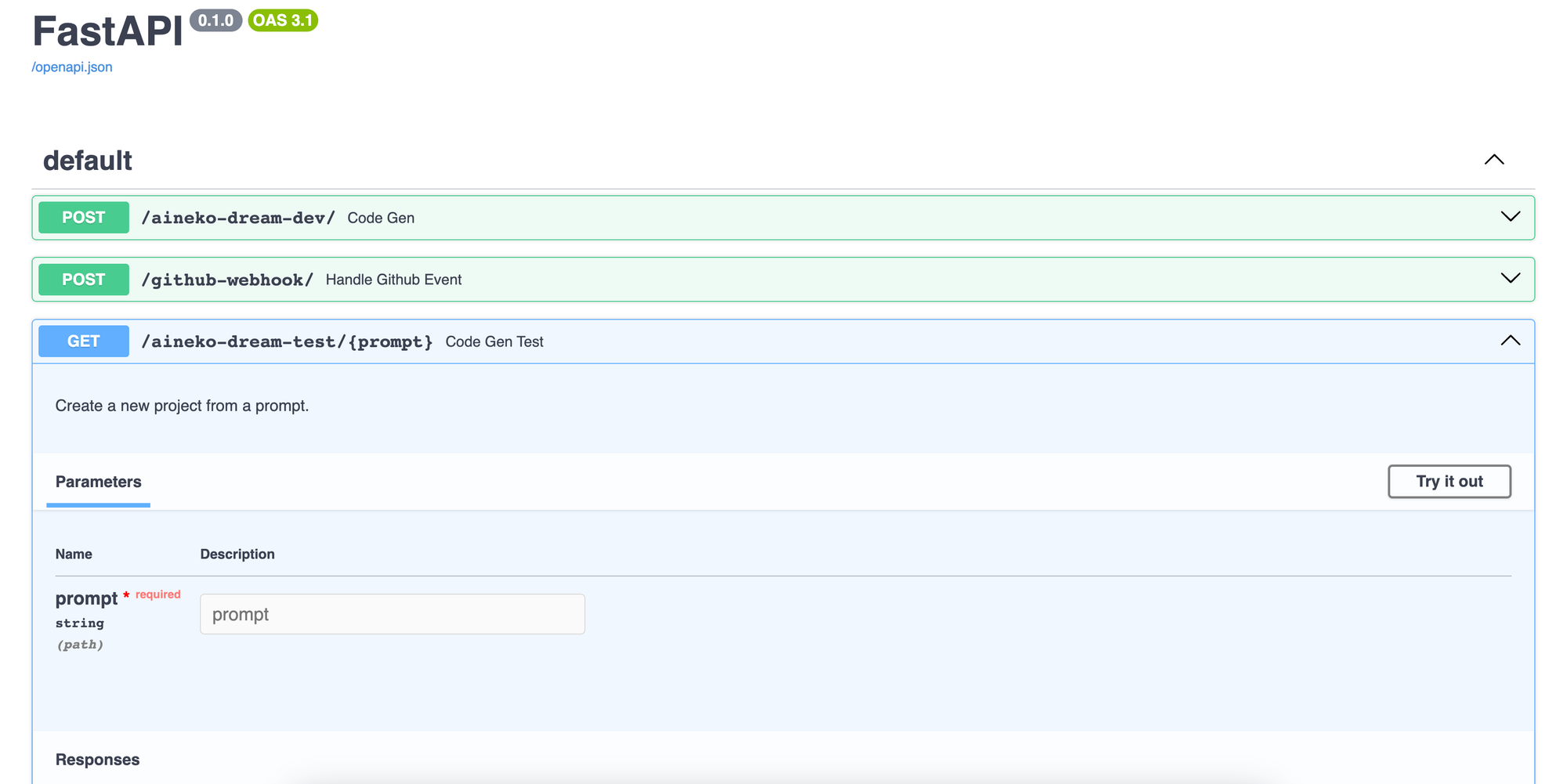Click the Try it out button
This screenshot has height=784, width=1567.
[1449, 482]
